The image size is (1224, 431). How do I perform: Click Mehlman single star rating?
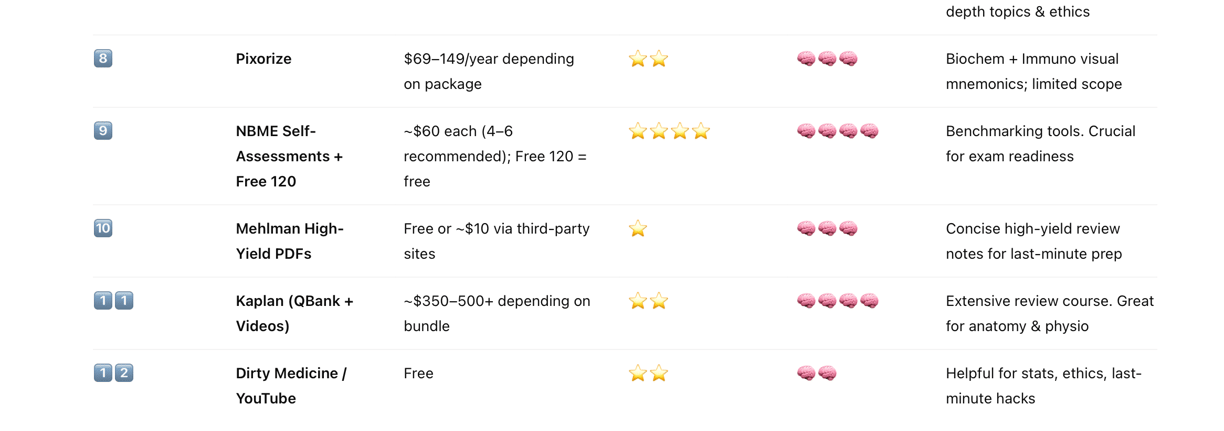[638, 229]
